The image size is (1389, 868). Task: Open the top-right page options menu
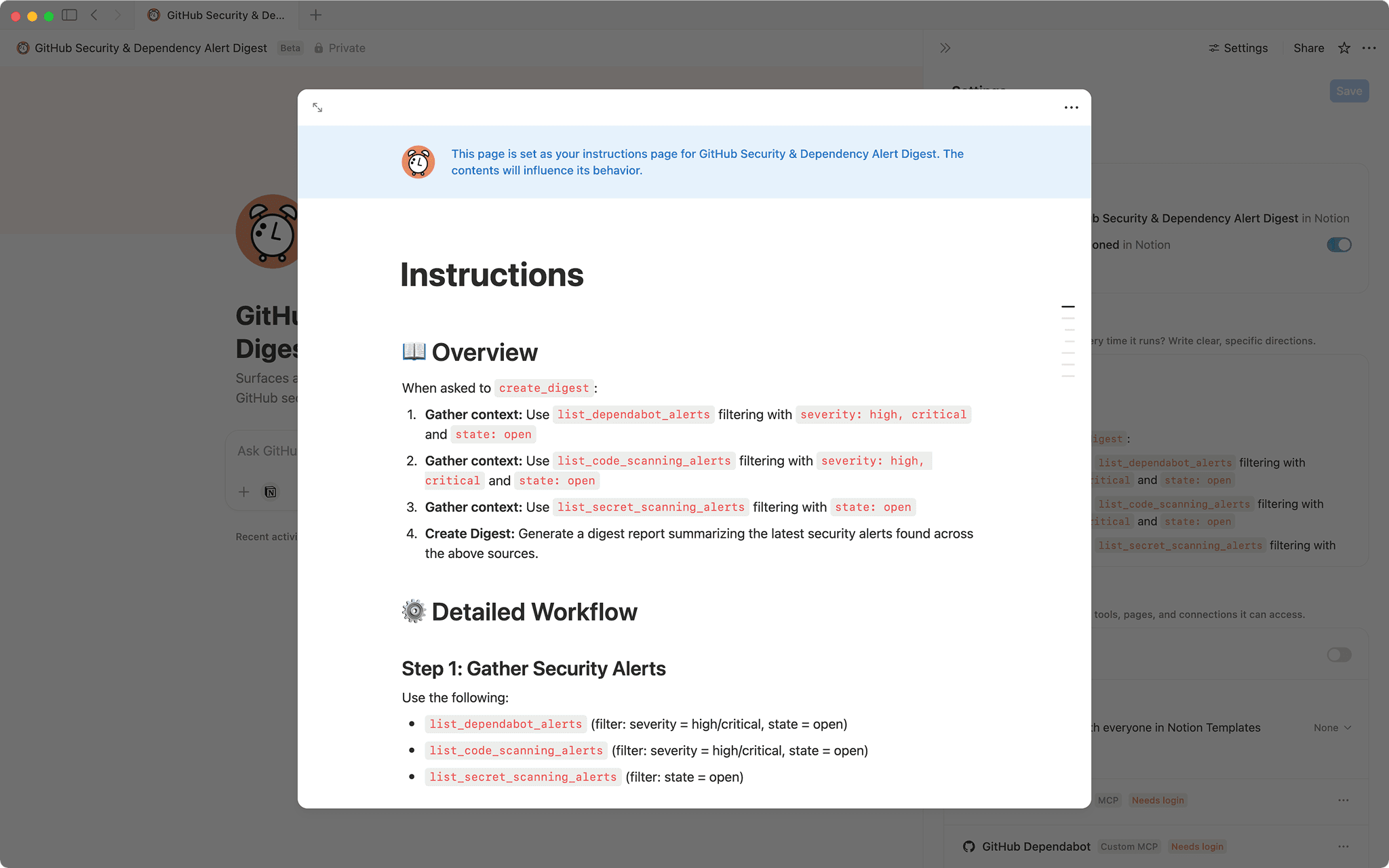(1369, 48)
